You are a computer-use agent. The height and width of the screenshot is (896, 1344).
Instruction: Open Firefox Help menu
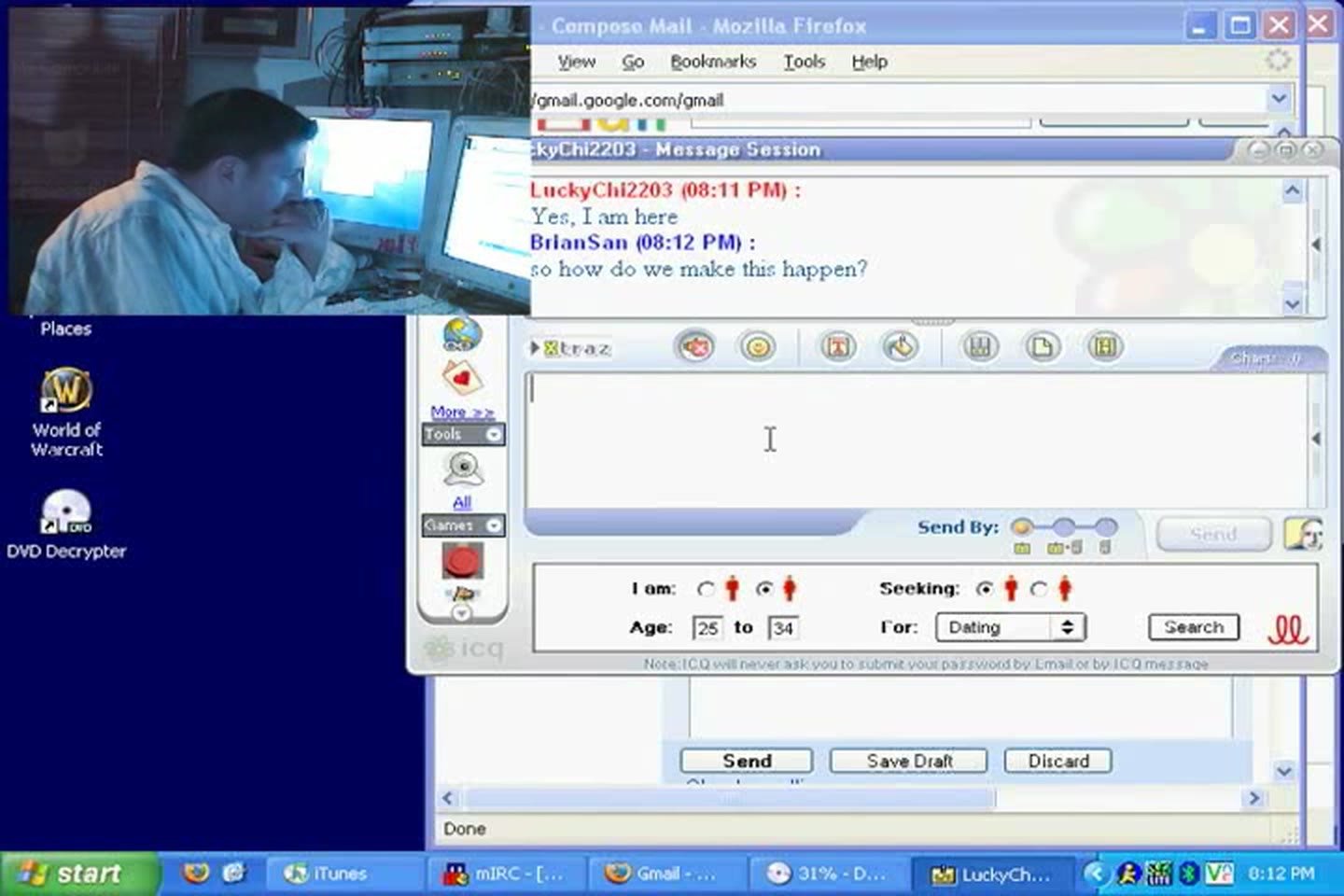(869, 62)
